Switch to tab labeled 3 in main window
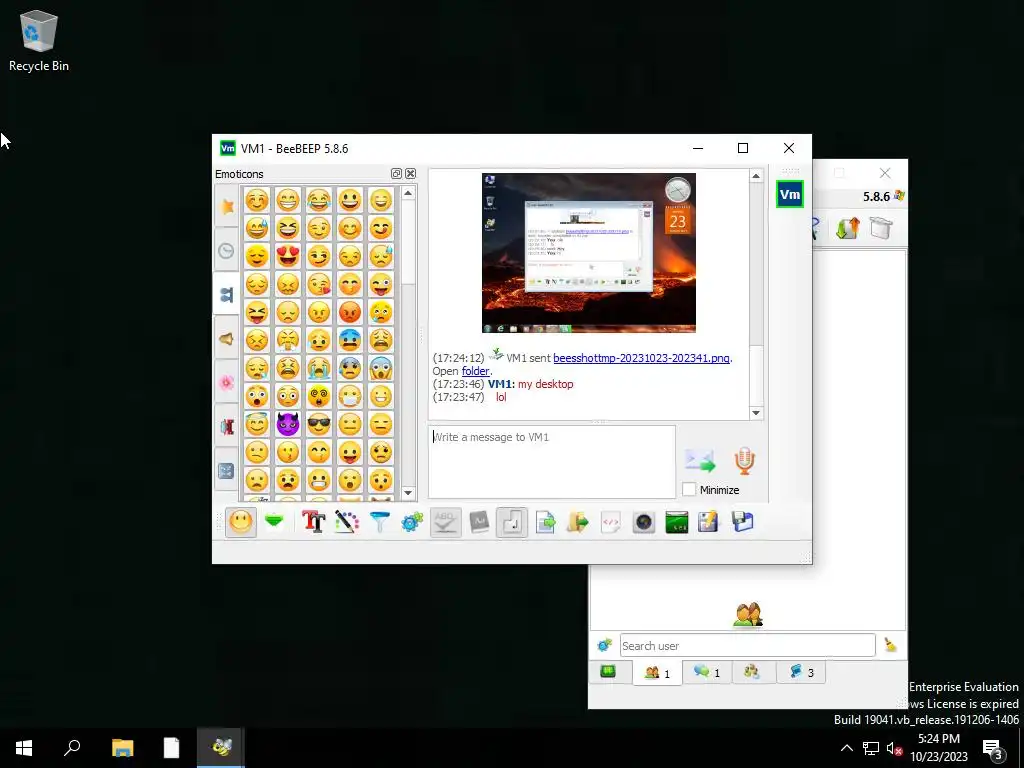This screenshot has width=1024, height=768. pyautogui.click(x=801, y=672)
